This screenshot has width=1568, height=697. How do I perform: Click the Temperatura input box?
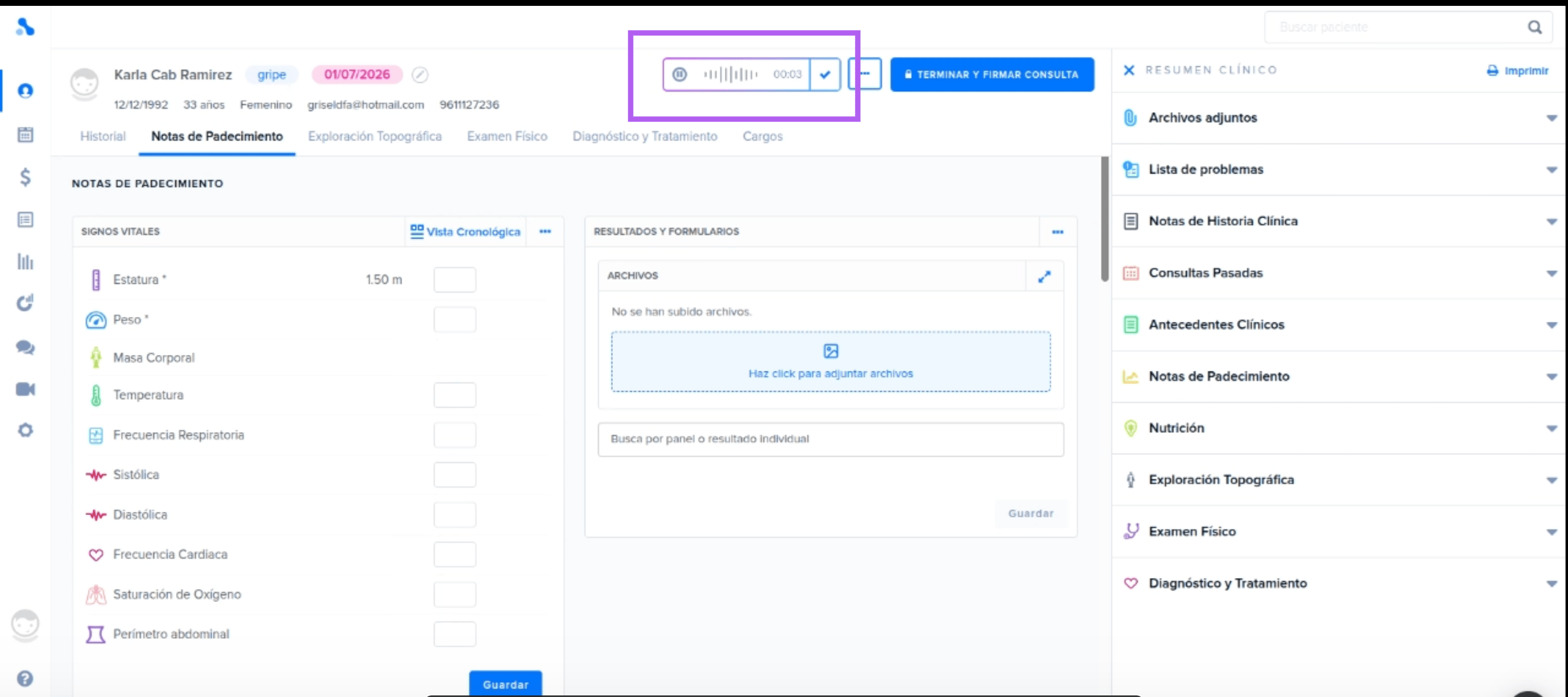[x=455, y=395]
